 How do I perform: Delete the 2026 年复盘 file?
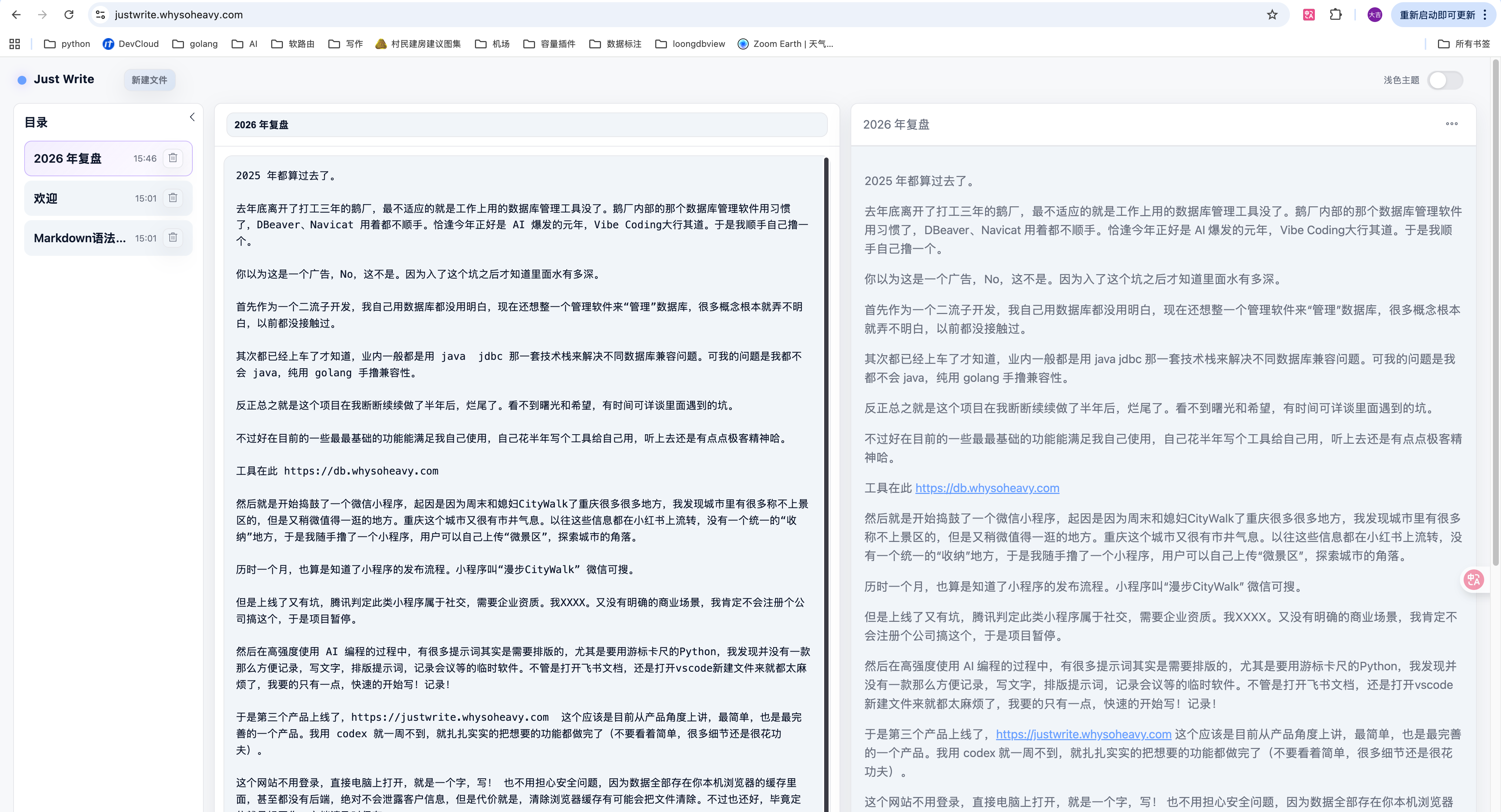click(173, 158)
